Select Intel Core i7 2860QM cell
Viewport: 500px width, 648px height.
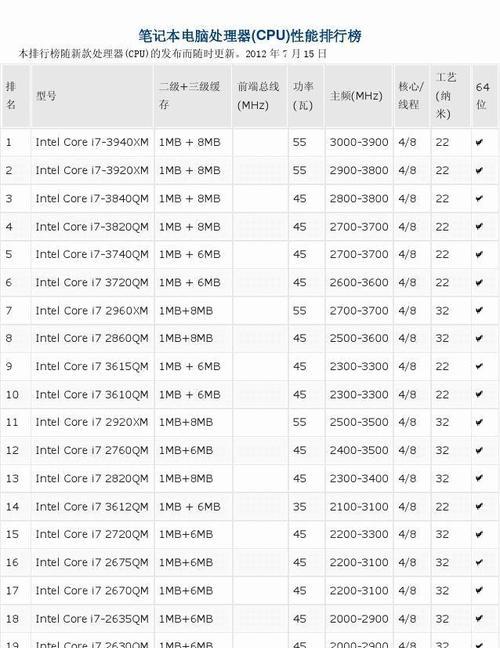point(92,338)
